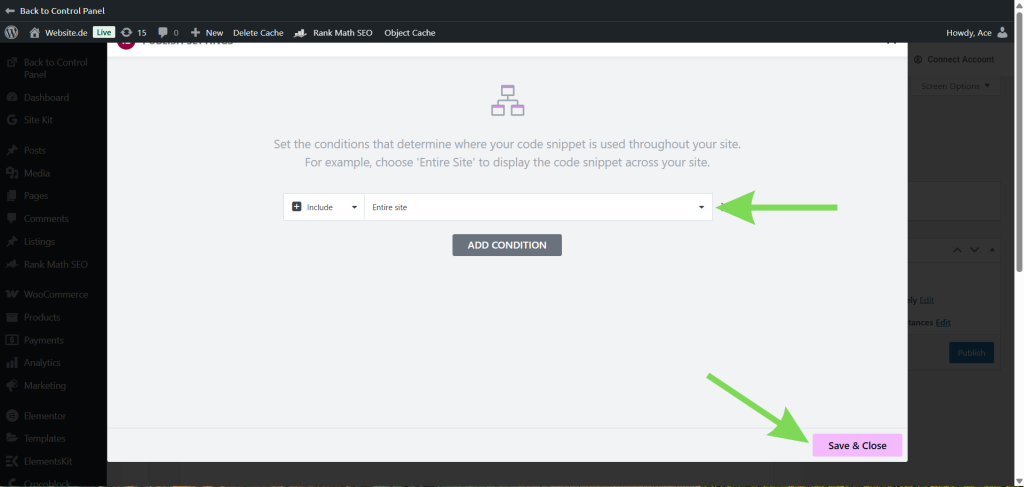Click the conditions hierarchy diagram icon
The height and width of the screenshot is (487, 1024).
click(507, 101)
